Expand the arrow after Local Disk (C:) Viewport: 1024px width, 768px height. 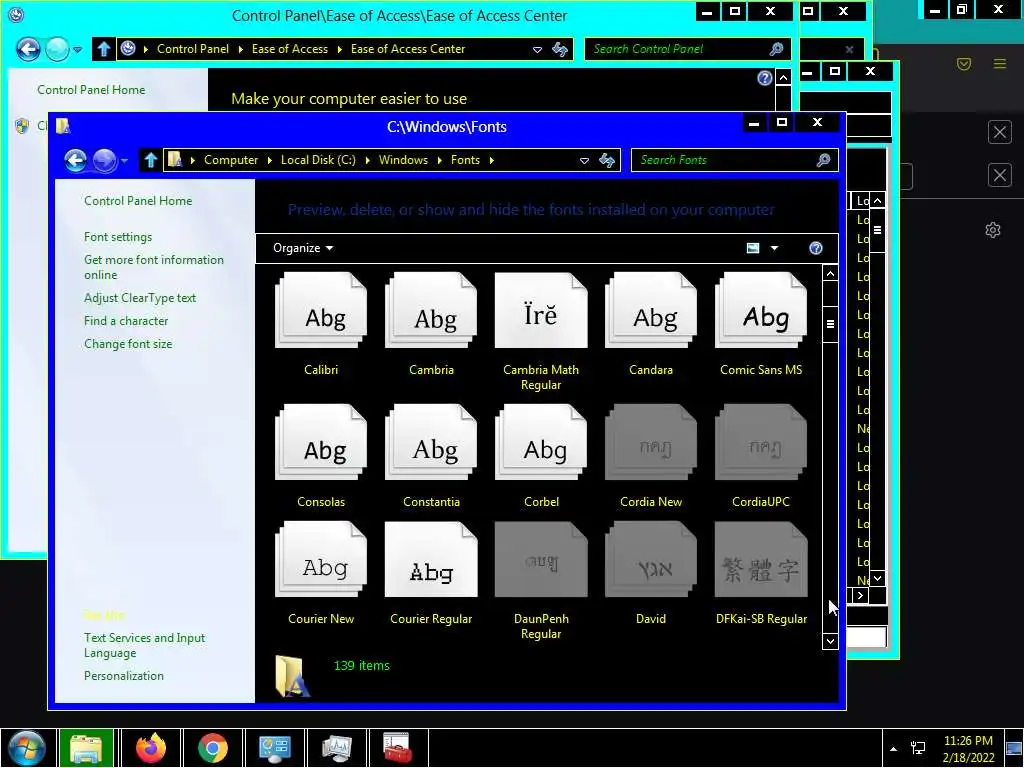click(x=368, y=161)
